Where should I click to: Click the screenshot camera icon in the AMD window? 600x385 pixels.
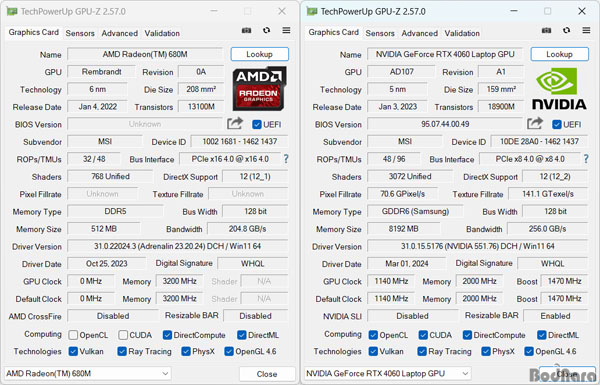(x=246, y=30)
